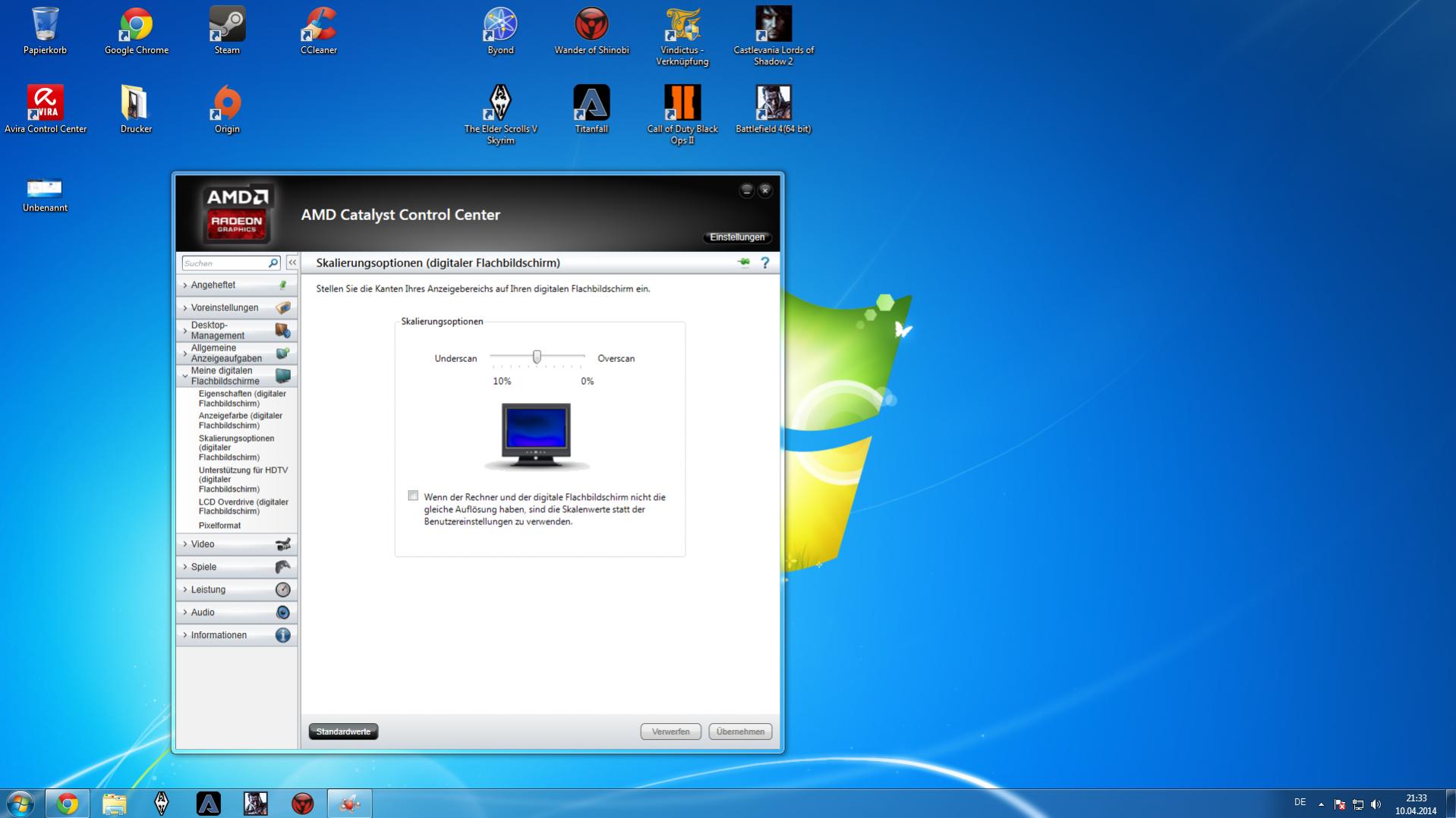Expand the Video section
The image size is (1456, 818).
point(237,544)
